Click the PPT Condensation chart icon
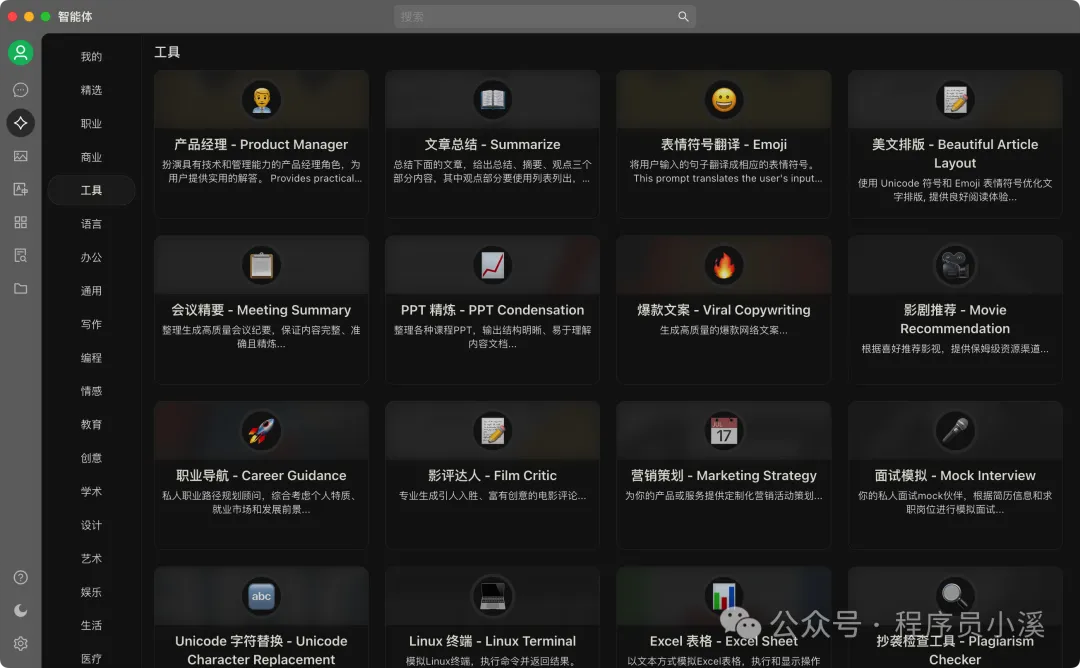Image resolution: width=1080 pixels, height=668 pixels. [492, 265]
